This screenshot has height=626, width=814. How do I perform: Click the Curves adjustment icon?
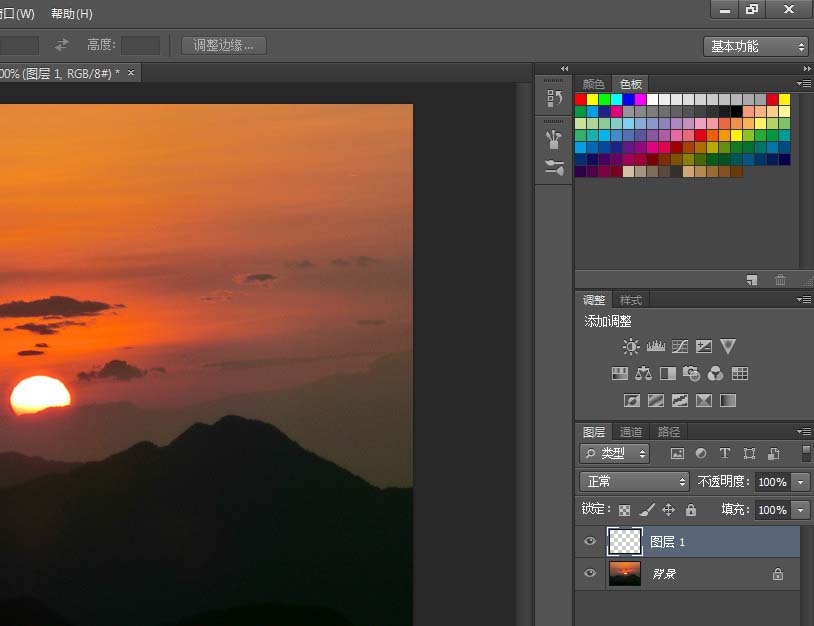point(680,346)
